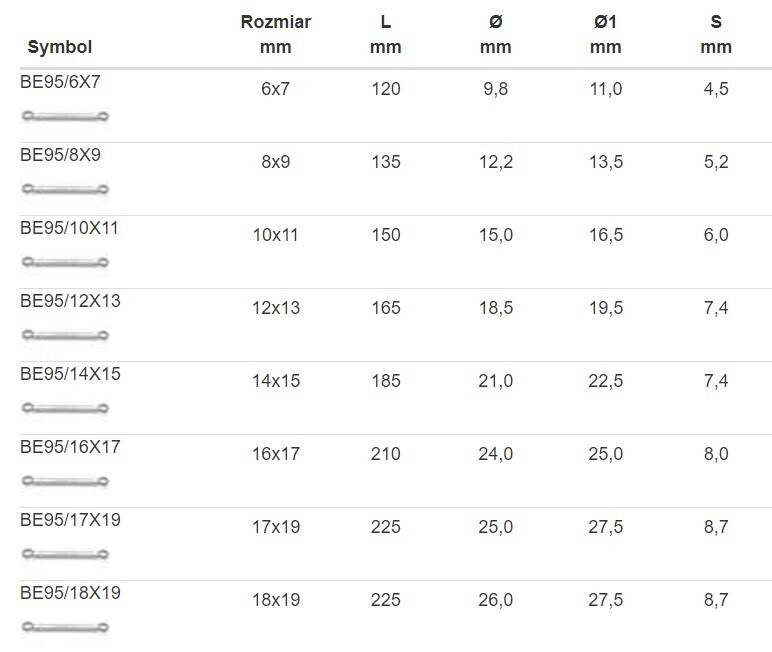Open the wrench picture under BE95/14X15
Image resolution: width=772 pixels, height=652 pixels.
tap(65, 408)
